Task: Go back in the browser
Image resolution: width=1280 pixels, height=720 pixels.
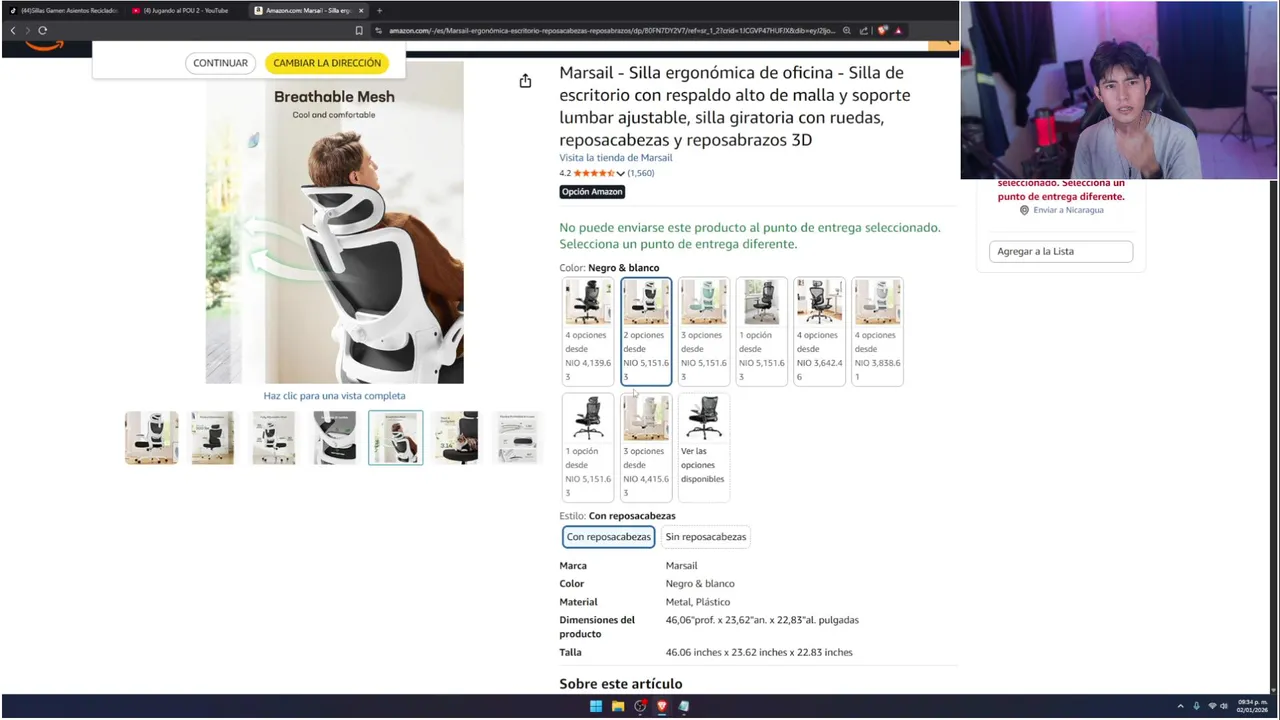Action: coord(12,30)
